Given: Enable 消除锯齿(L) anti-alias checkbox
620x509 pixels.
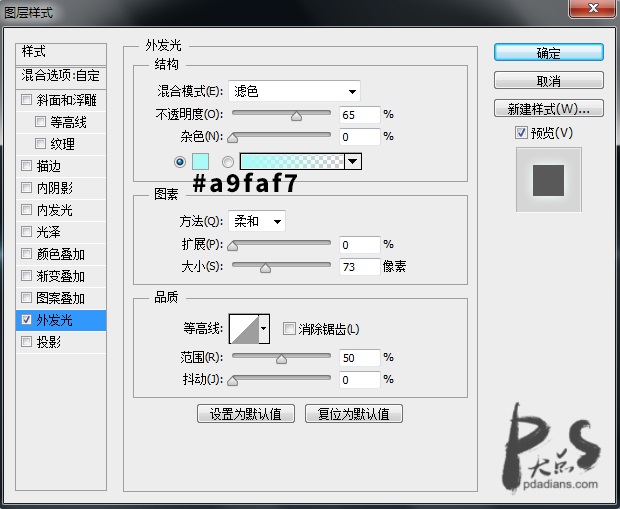Looking at the screenshot, I should pos(289,329).
